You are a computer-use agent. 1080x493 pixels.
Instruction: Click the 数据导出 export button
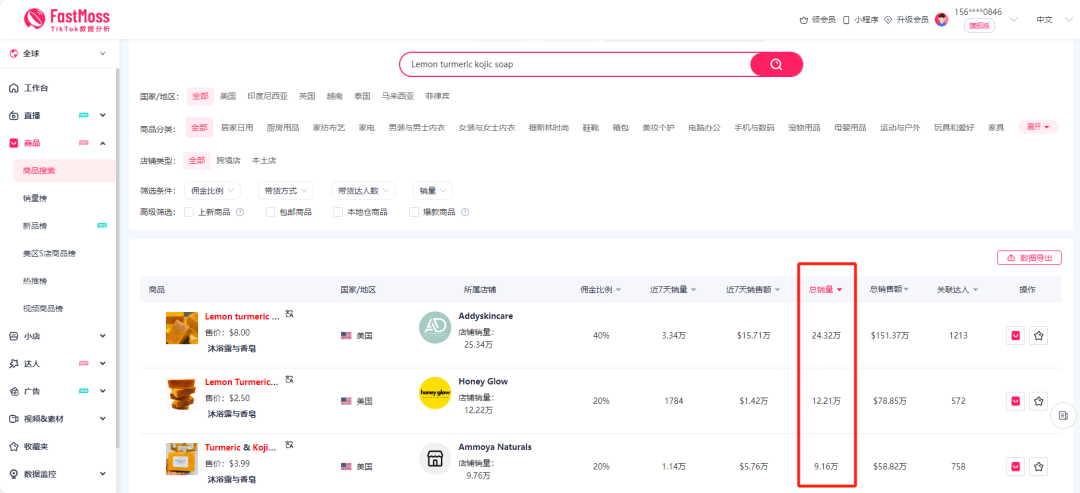point(1029,258)
